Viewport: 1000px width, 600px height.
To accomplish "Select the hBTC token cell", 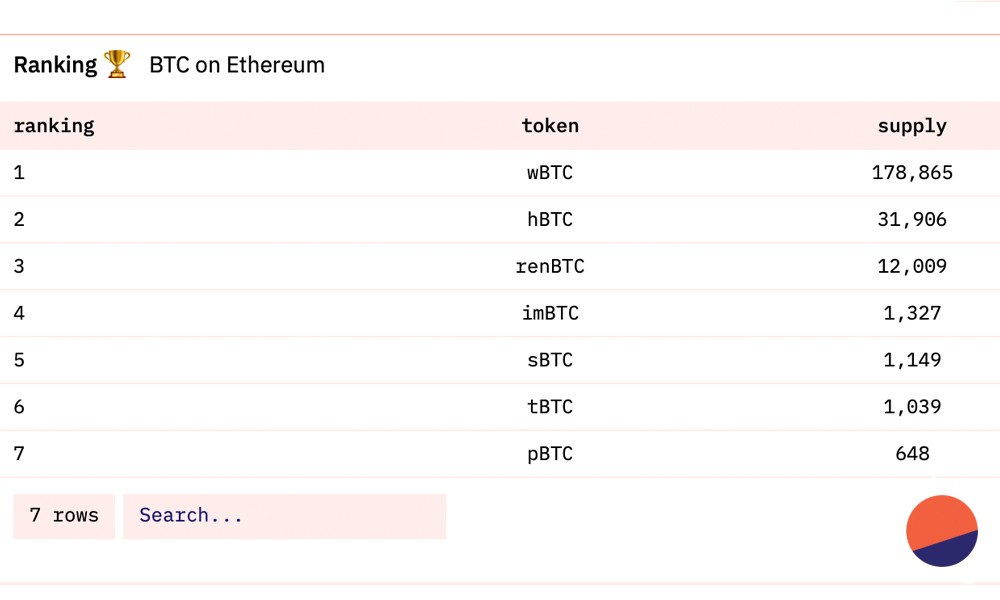I will click(x=550, y=220).
